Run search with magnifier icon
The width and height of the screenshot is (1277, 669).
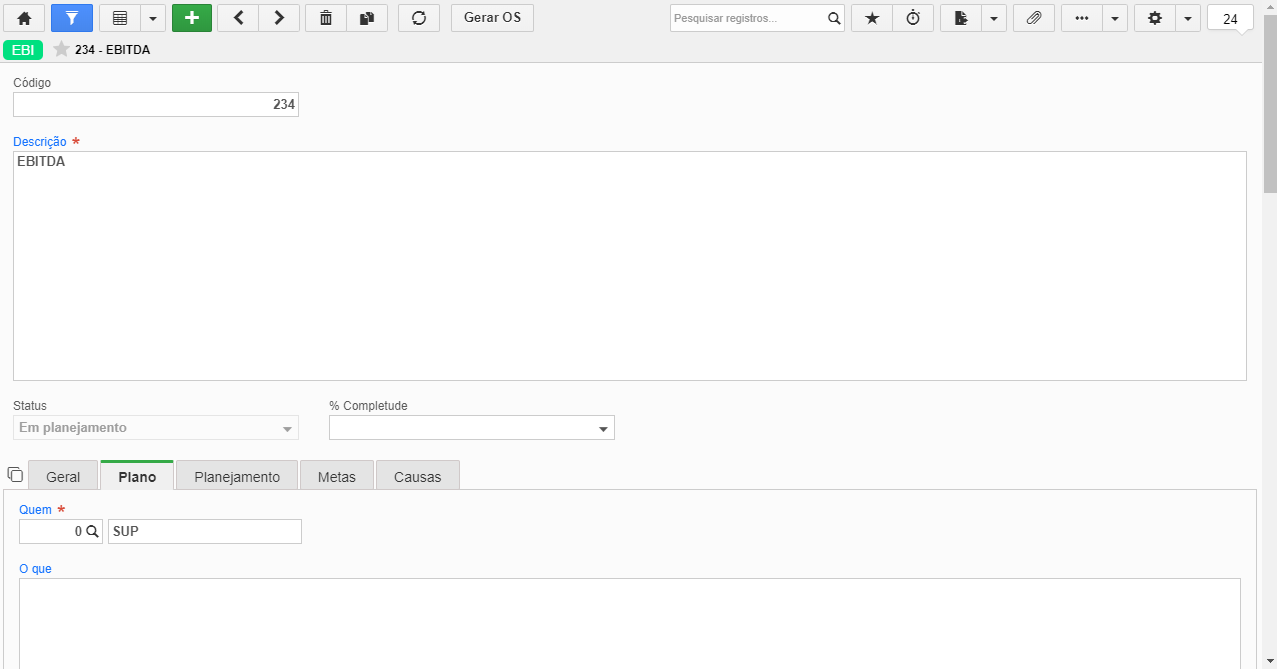pos(834,18)
